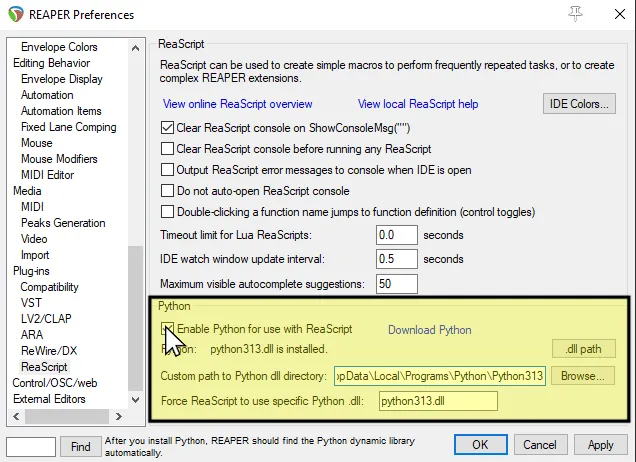Open Compatibility plug-in settings
The image size is (636, 462).
tap(49, 287)
